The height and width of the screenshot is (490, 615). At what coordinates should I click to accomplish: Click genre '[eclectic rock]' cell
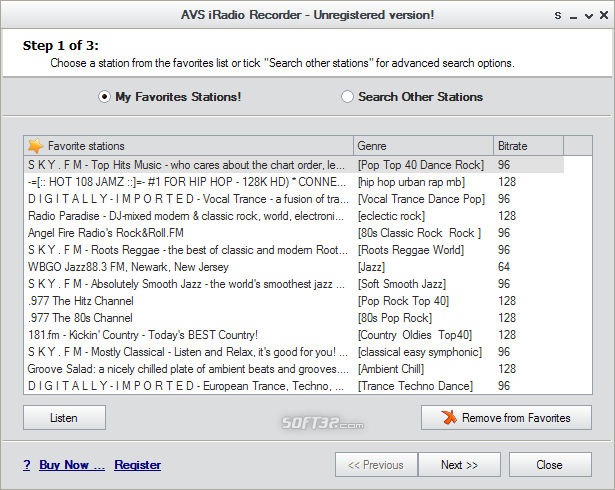[x=391, y=216]
